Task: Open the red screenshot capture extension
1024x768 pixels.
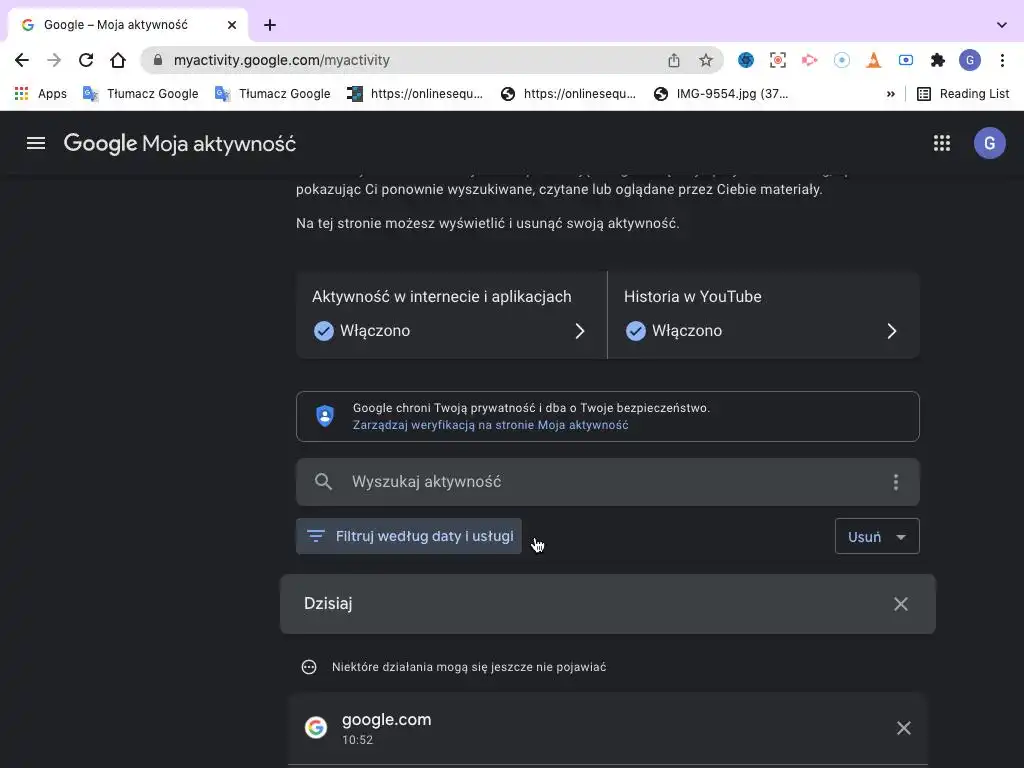Action: coord(778,60)
